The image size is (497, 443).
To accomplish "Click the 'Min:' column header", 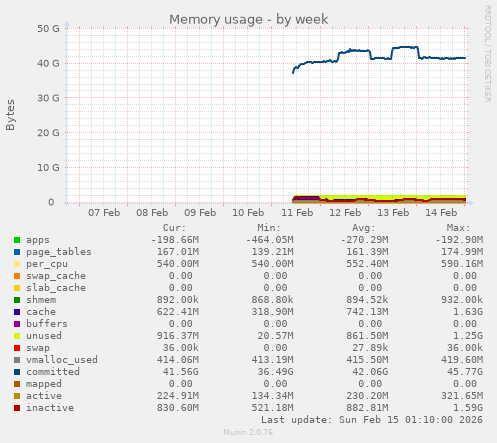I will (x=269, y=228).
